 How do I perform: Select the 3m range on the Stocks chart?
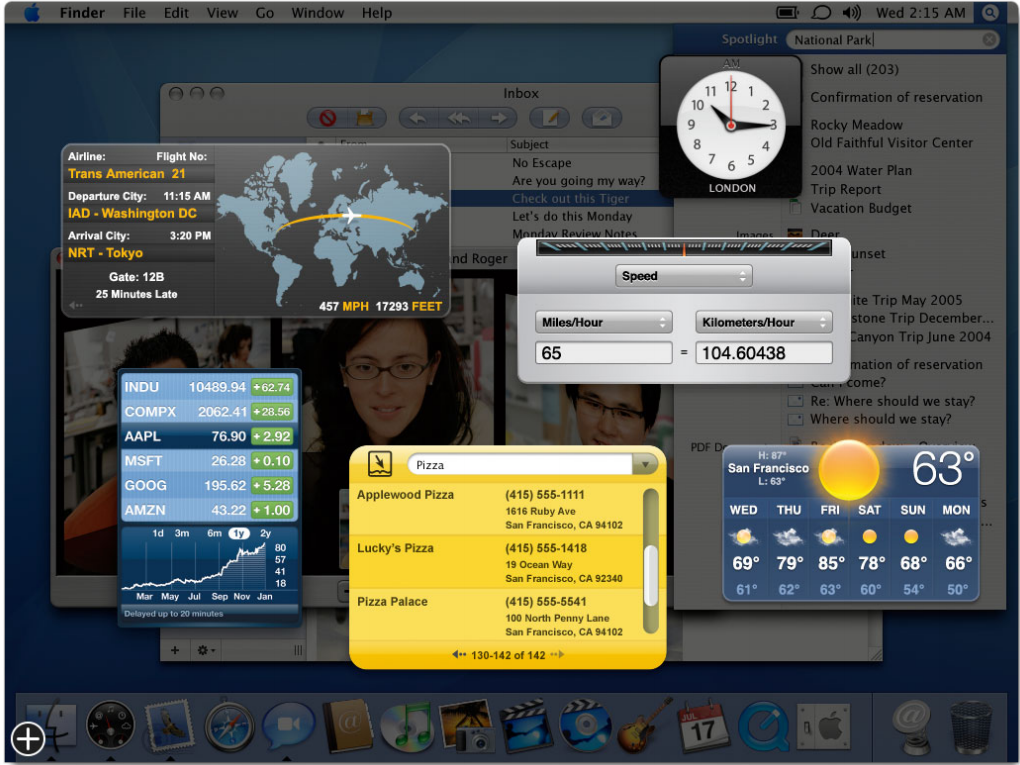pos(182,533)
